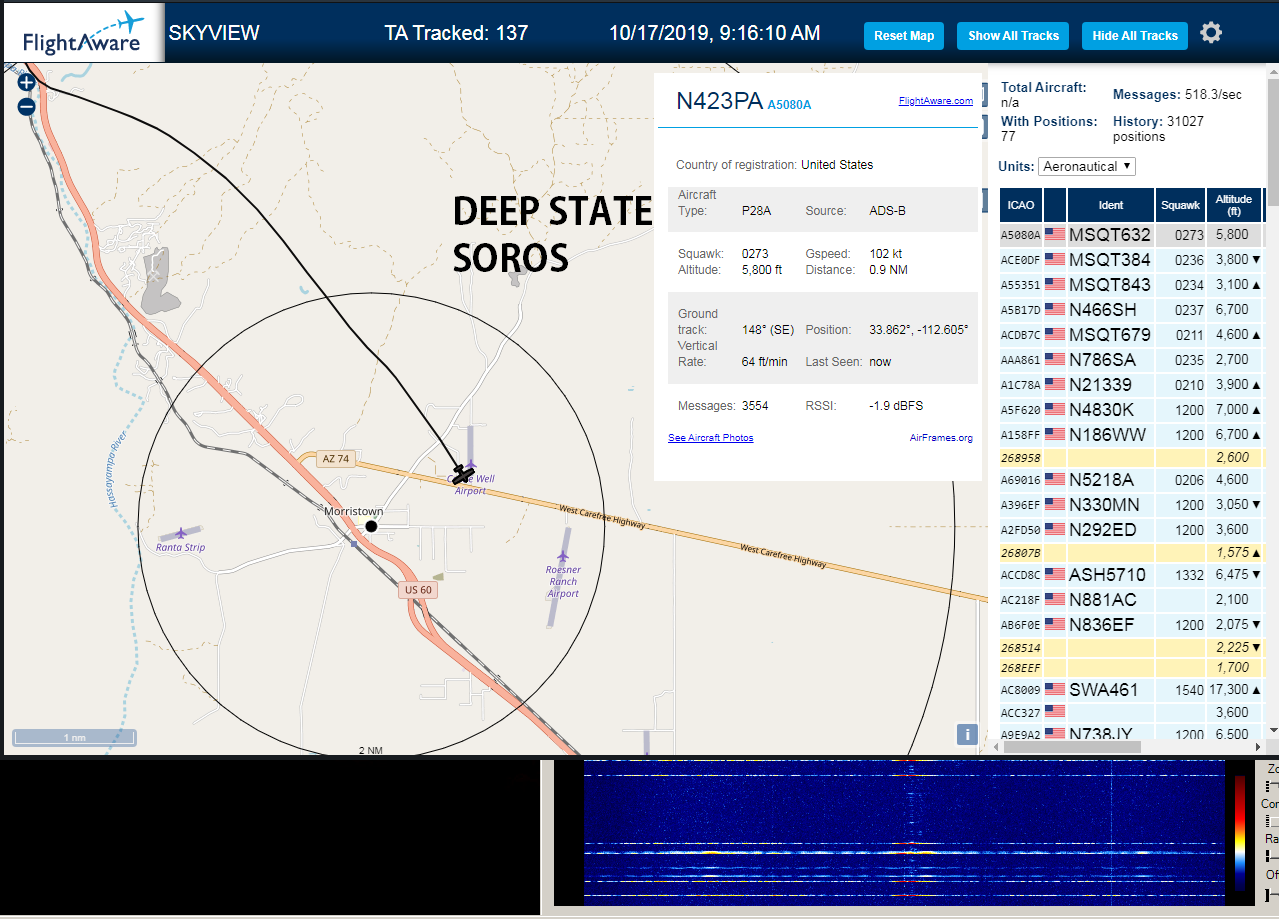Select the MSQT843 aircraft row
Screen dimensions: 1279x919
[1131, 285]
